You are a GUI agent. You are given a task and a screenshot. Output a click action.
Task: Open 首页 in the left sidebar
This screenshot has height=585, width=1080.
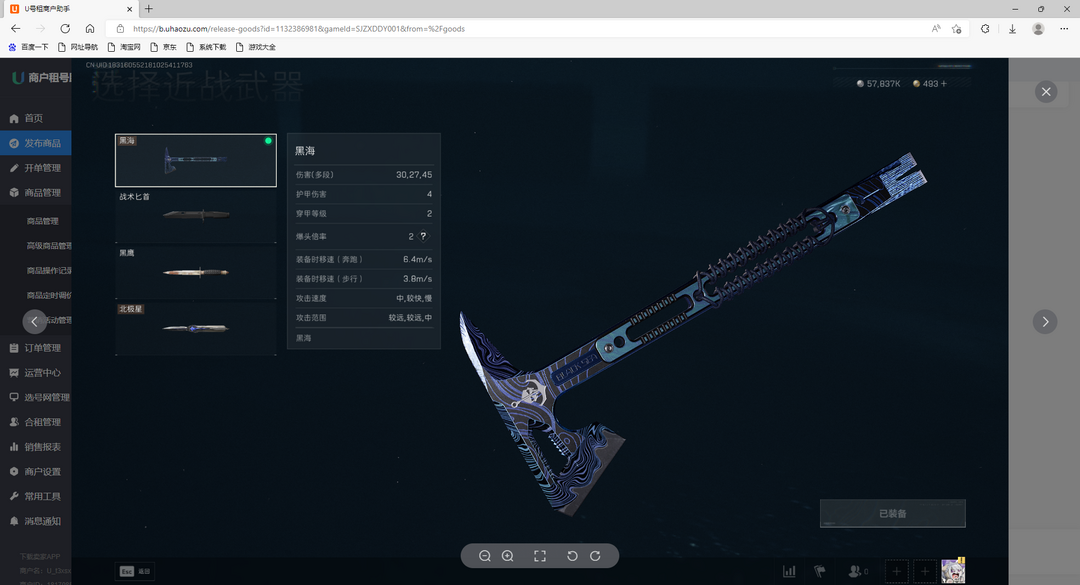point(34,118)
